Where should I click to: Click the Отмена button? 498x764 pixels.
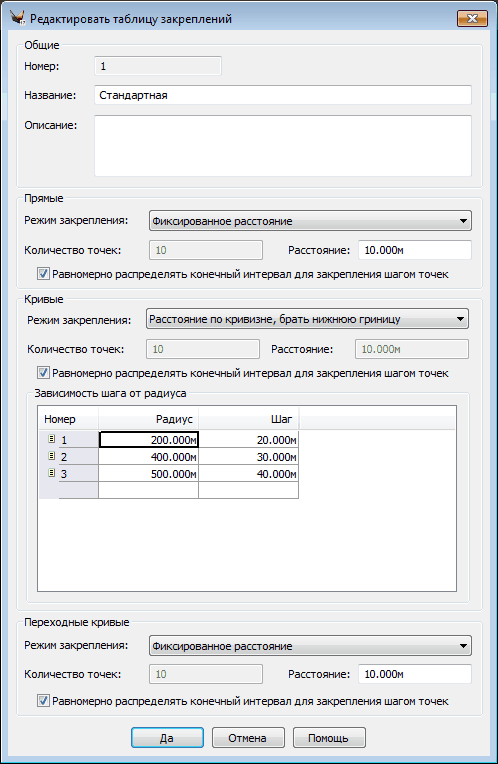pyautogui.click(x=248, y=738)
